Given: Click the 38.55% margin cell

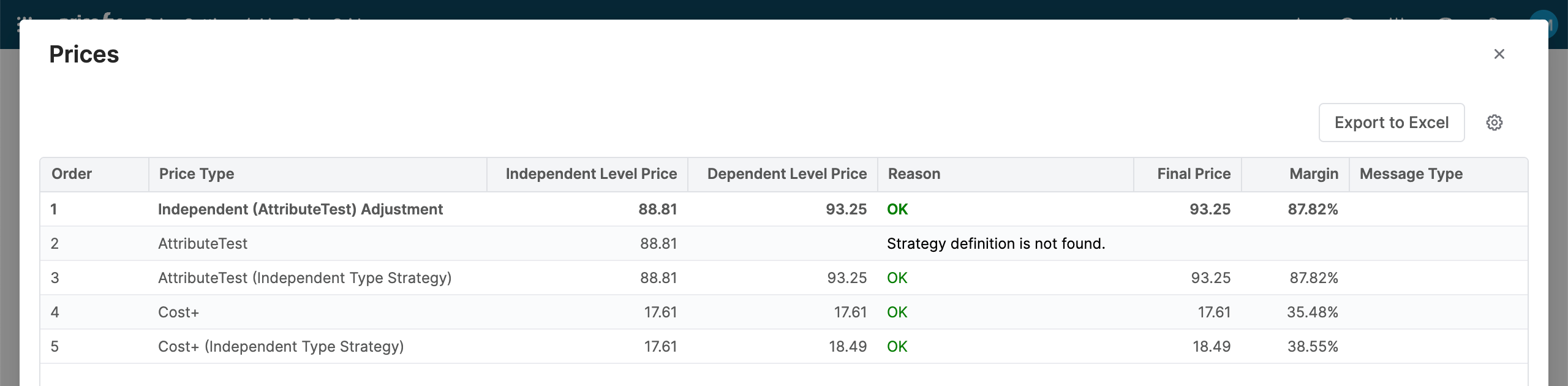Looking at the screenshot, I should 1312,347.
